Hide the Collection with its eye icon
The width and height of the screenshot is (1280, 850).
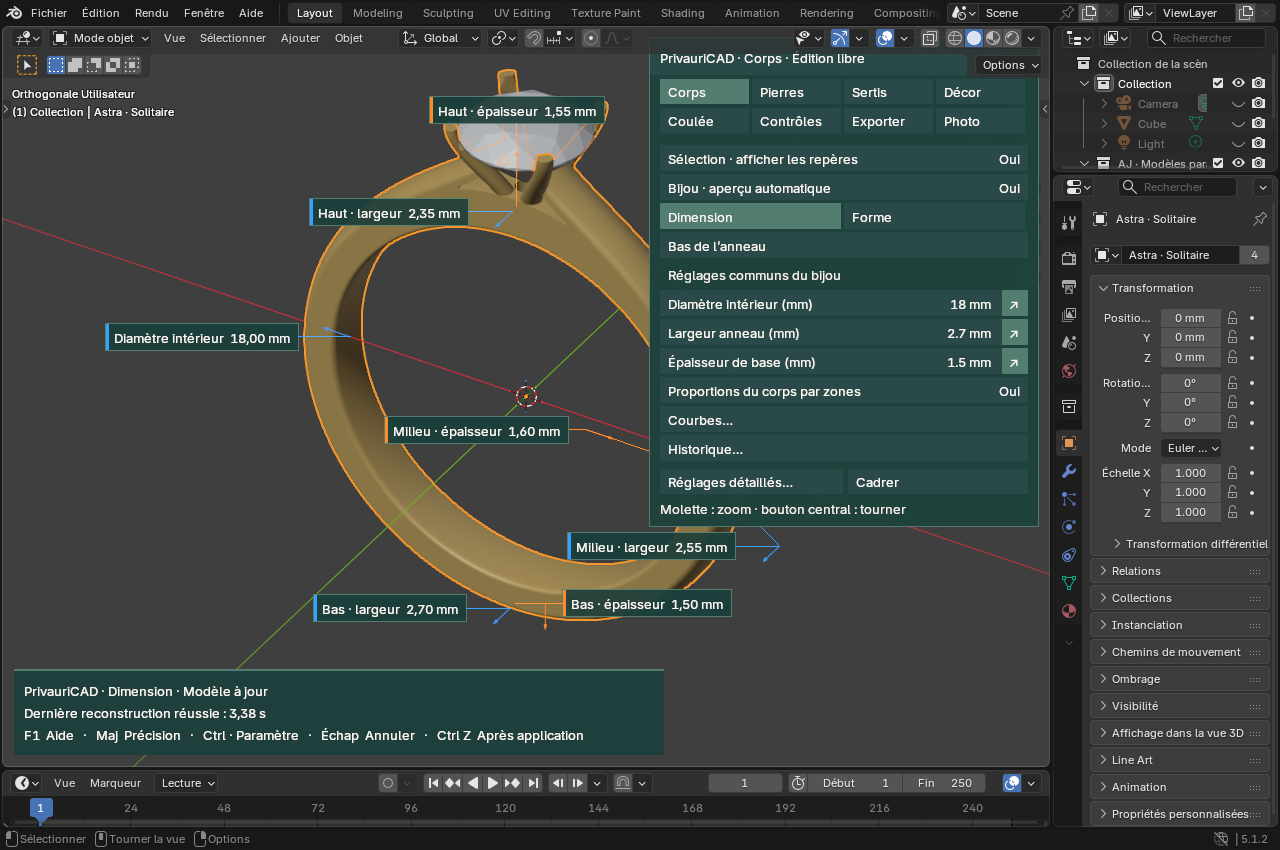pyautogui.click(x=1238, y=84)
